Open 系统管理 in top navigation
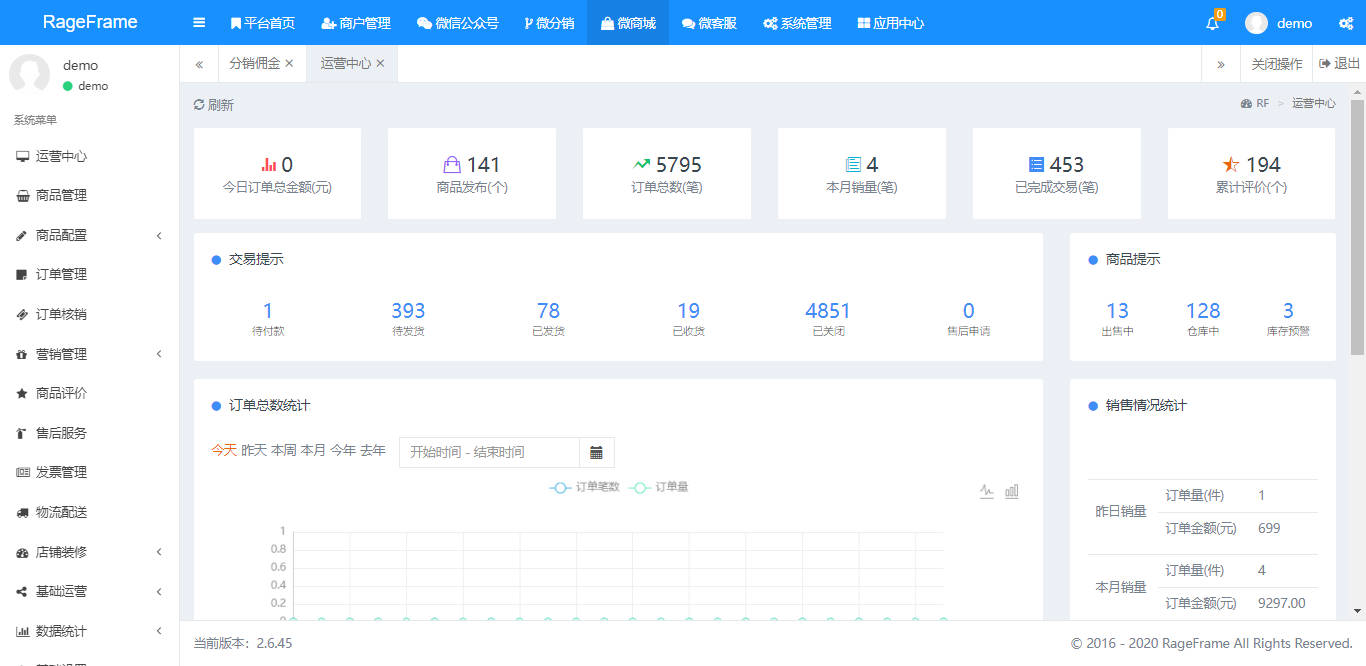The width and height of the screenshot is (1366, 666). [797, 23]
